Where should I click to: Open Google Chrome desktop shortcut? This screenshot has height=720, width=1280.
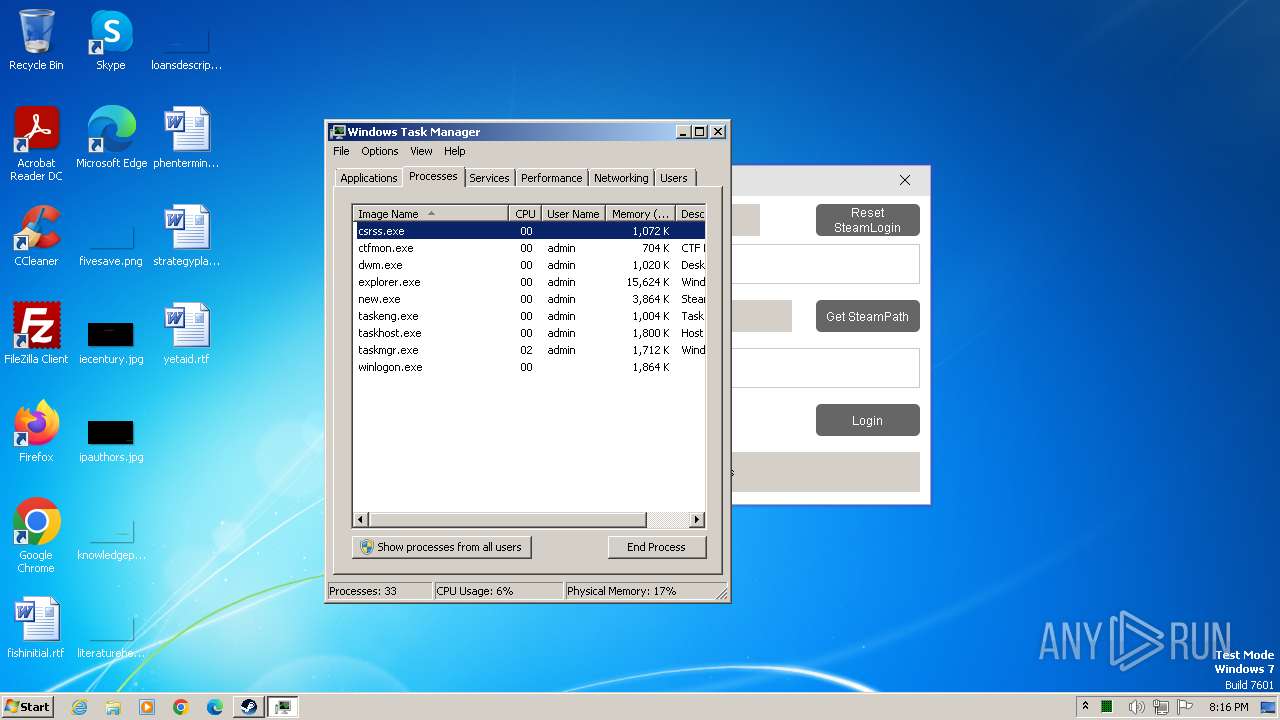click(36, 536)
